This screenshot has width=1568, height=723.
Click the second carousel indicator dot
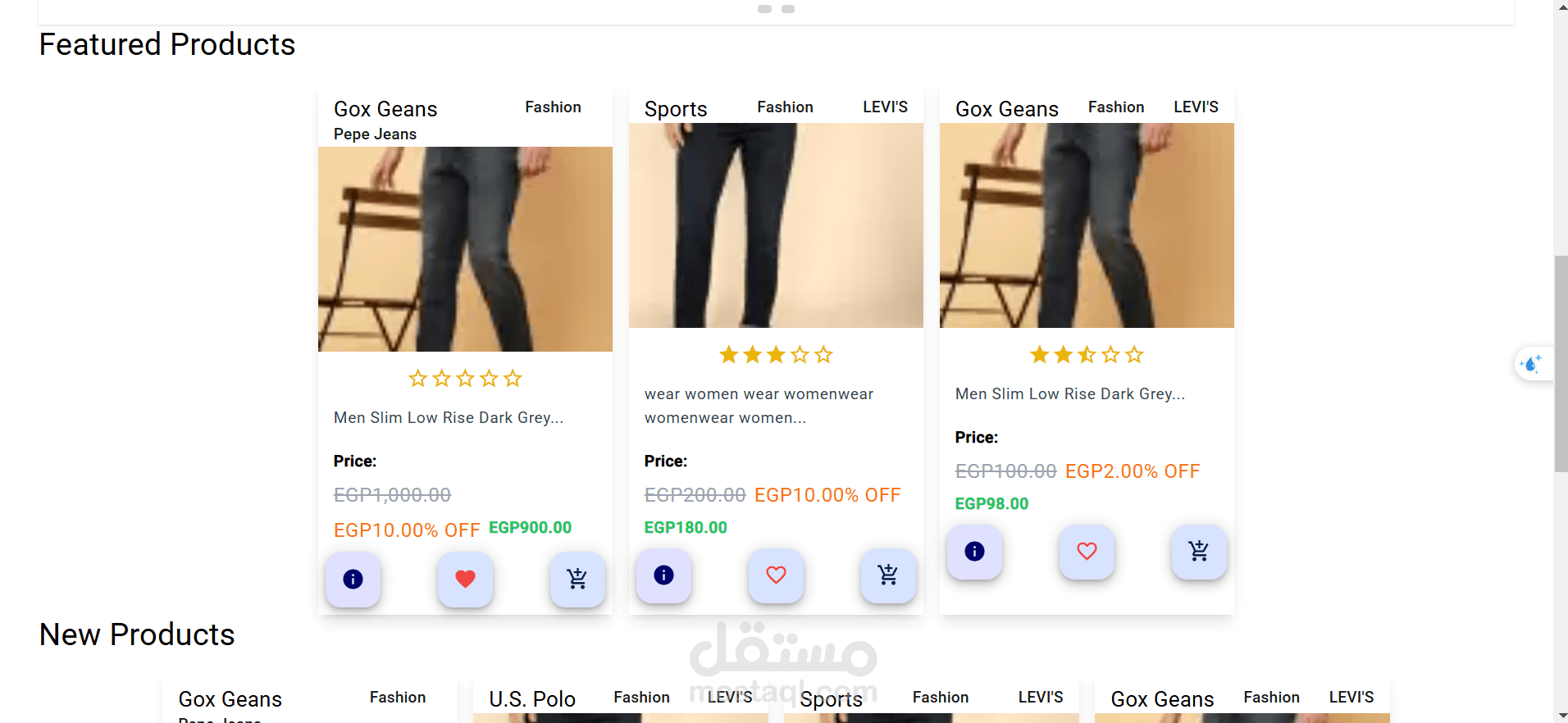pos(788,9)
